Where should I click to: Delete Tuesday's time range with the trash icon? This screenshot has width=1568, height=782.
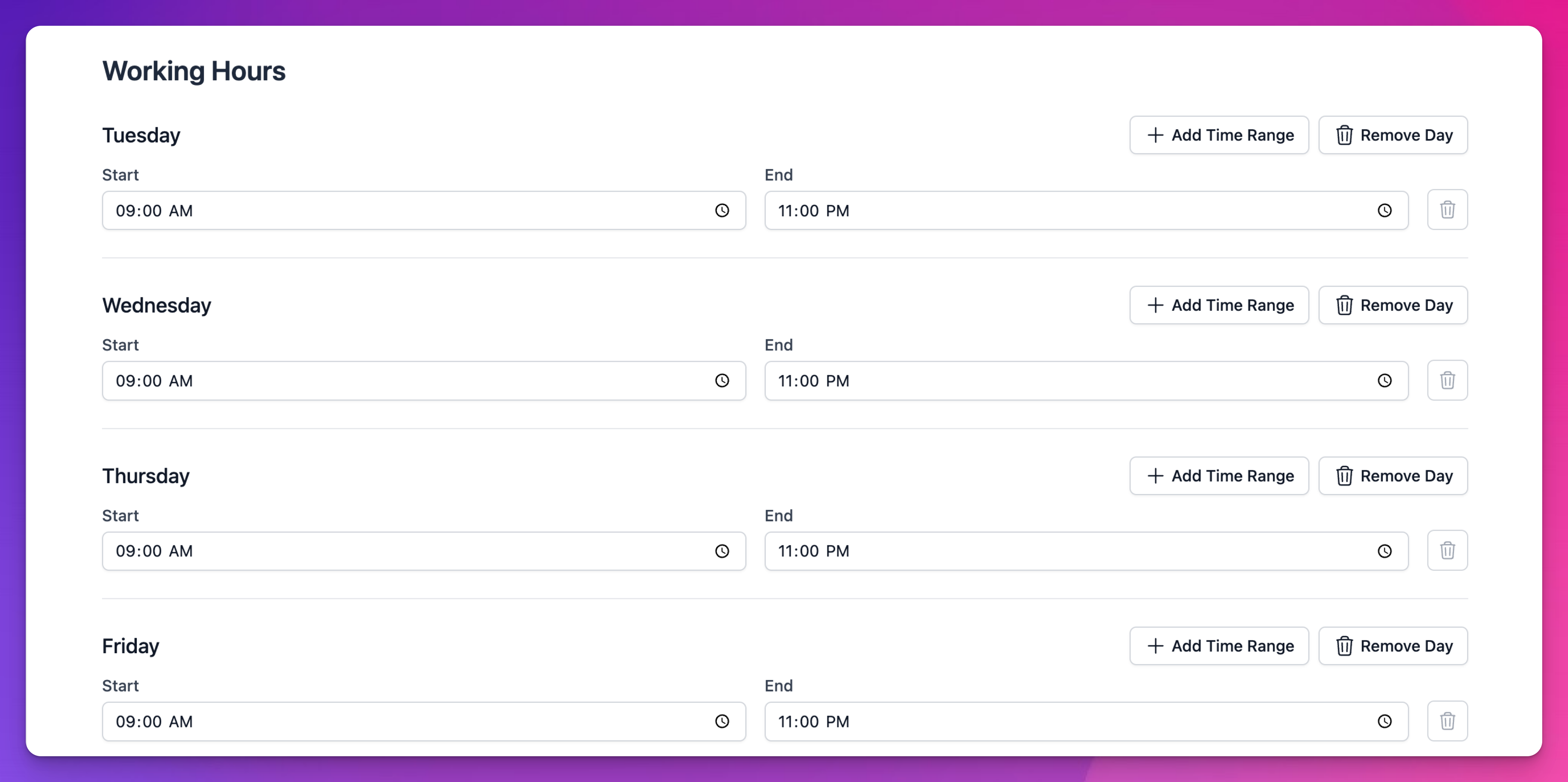pos(1447,210)
